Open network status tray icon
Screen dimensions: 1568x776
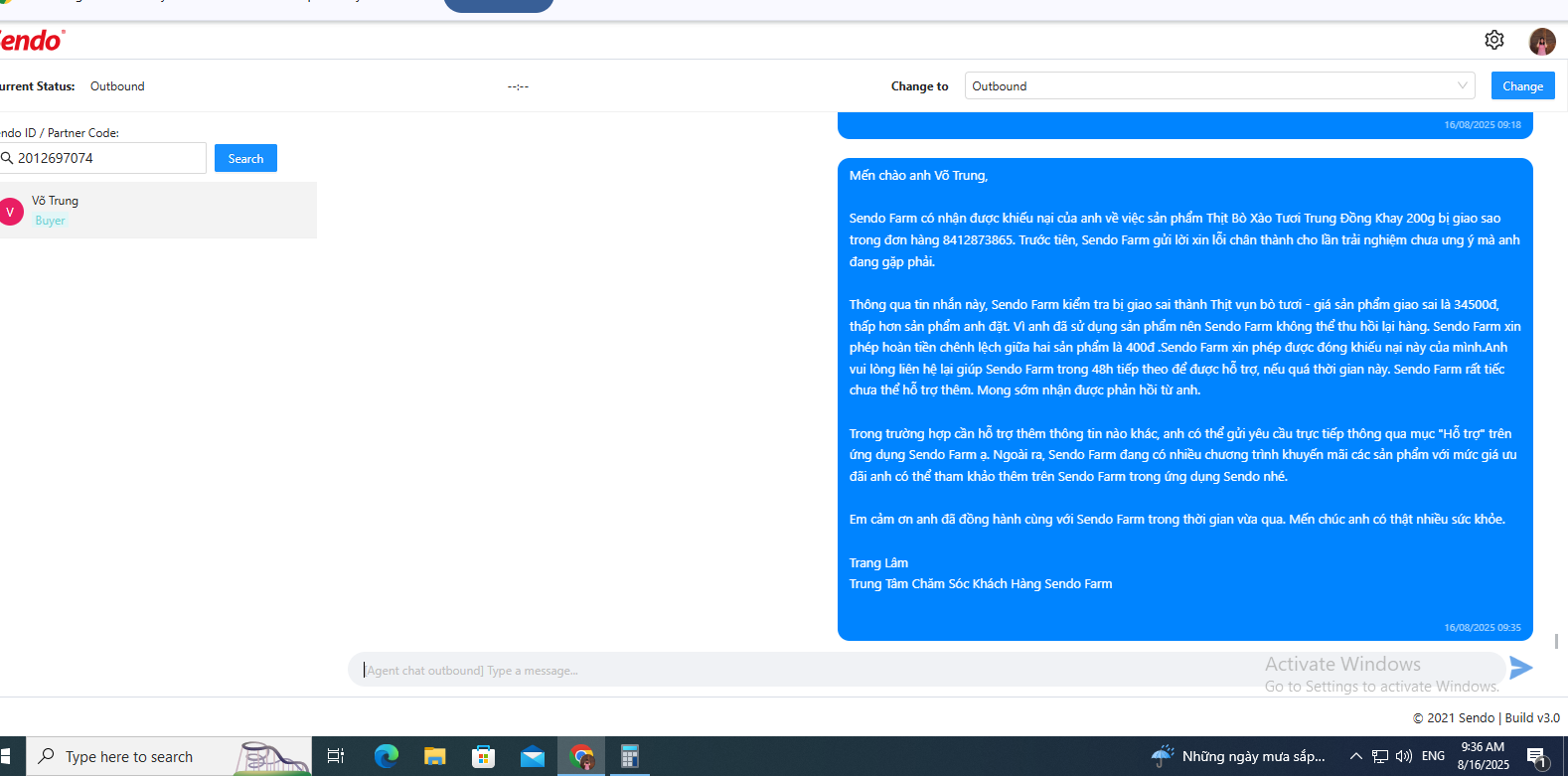(x=1380, y=756)
